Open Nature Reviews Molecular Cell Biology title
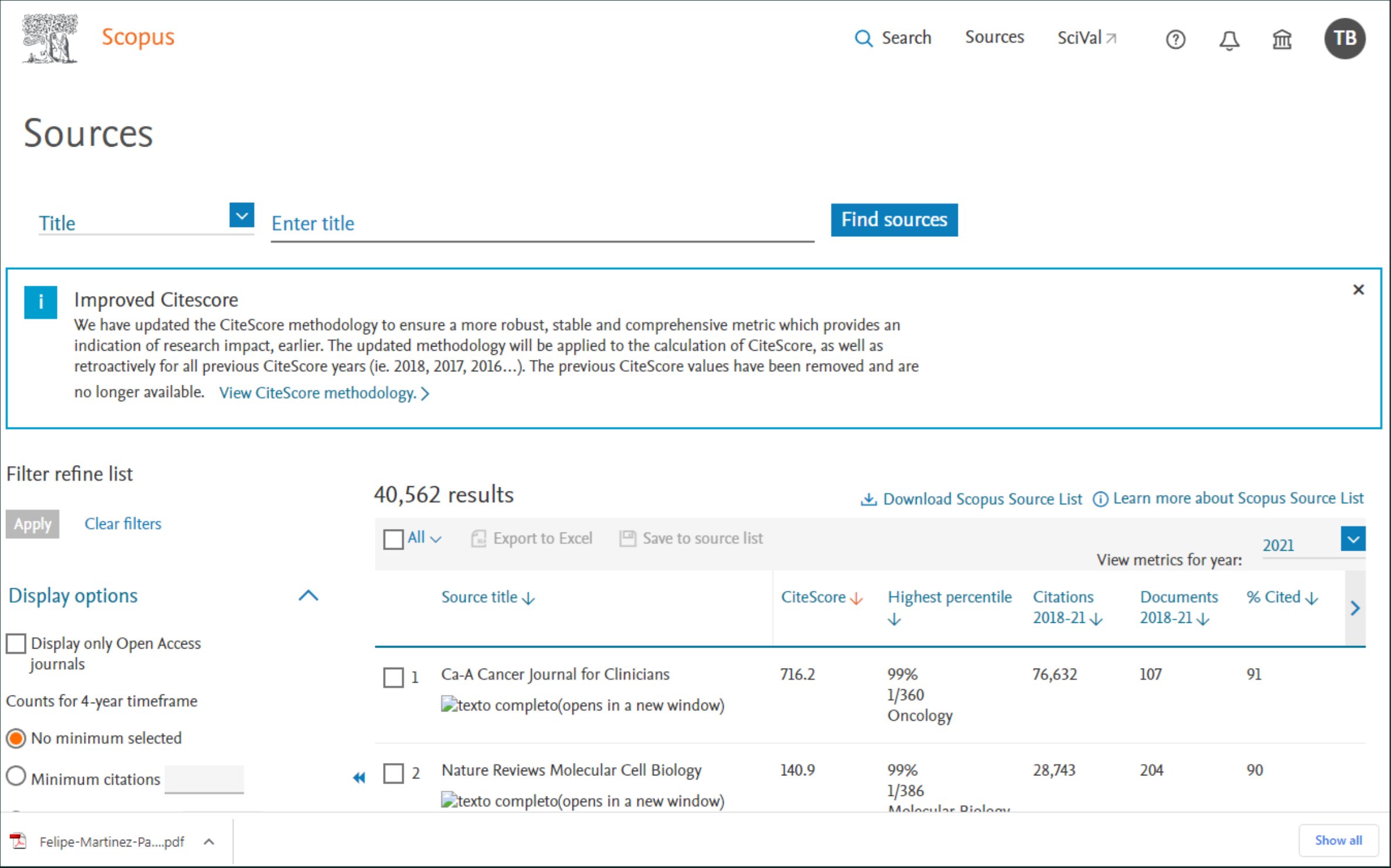This screenshot has width=1391, height=868. click(571, 770)
